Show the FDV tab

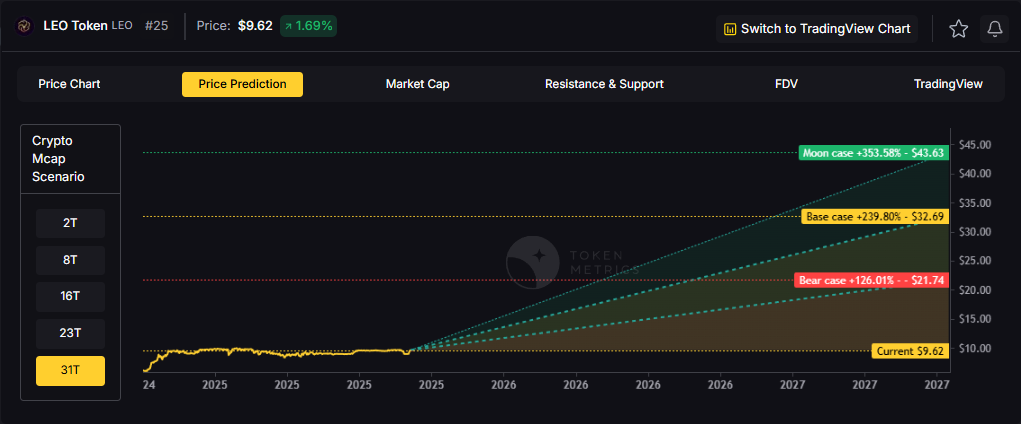786,84
